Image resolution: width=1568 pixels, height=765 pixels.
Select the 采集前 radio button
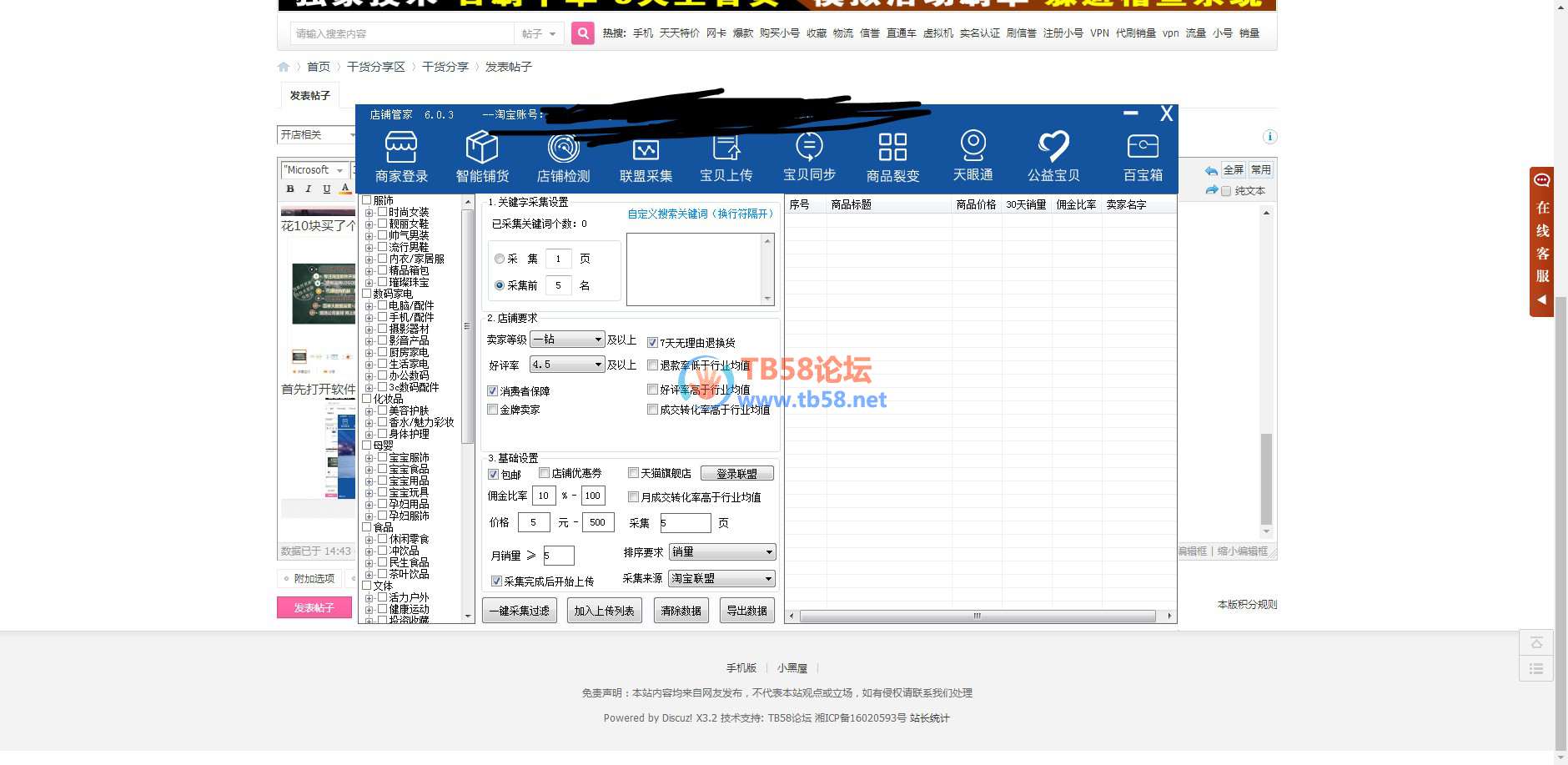(500, 285)
